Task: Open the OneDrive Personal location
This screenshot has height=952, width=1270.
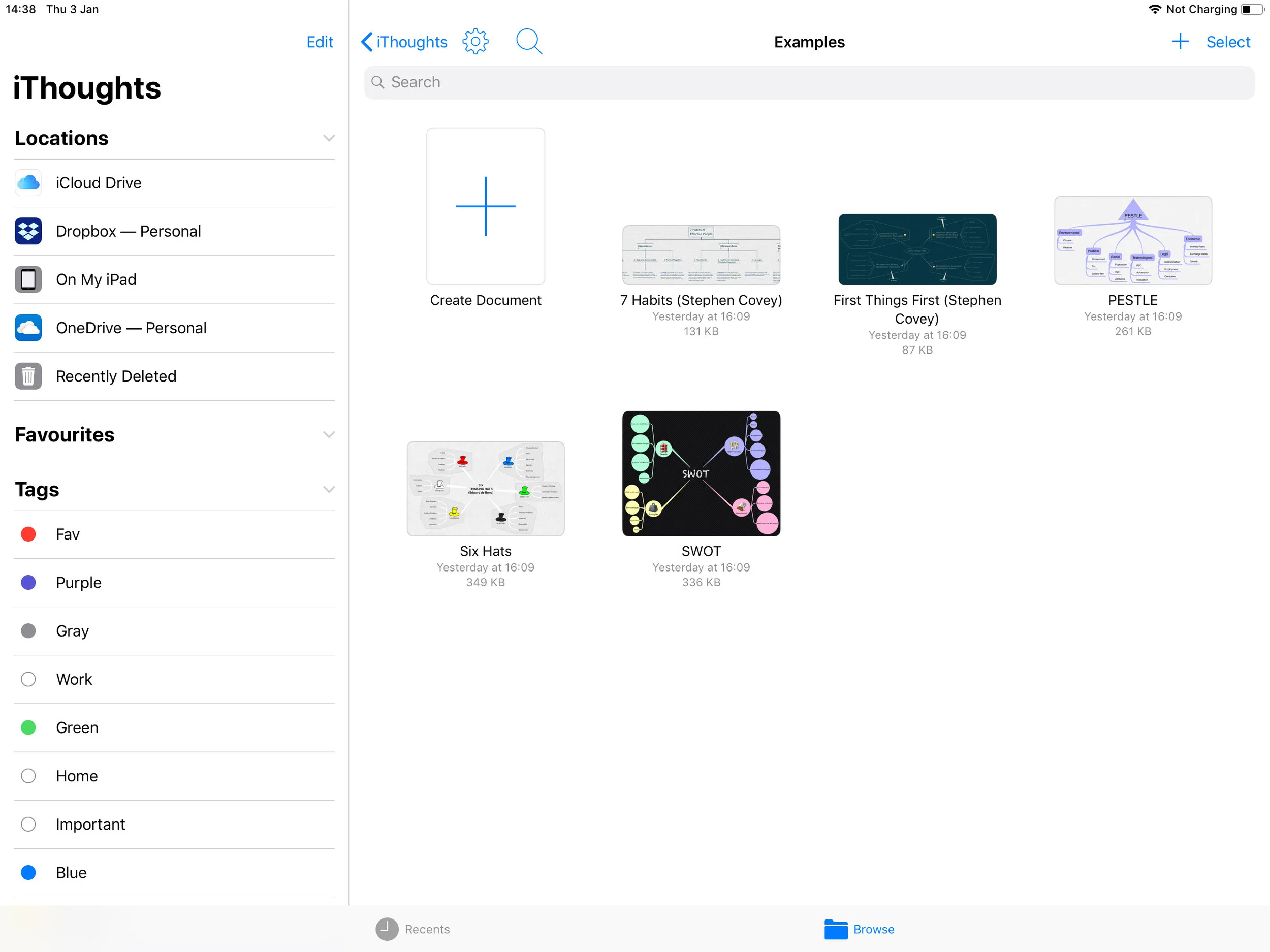Action: 131,328
